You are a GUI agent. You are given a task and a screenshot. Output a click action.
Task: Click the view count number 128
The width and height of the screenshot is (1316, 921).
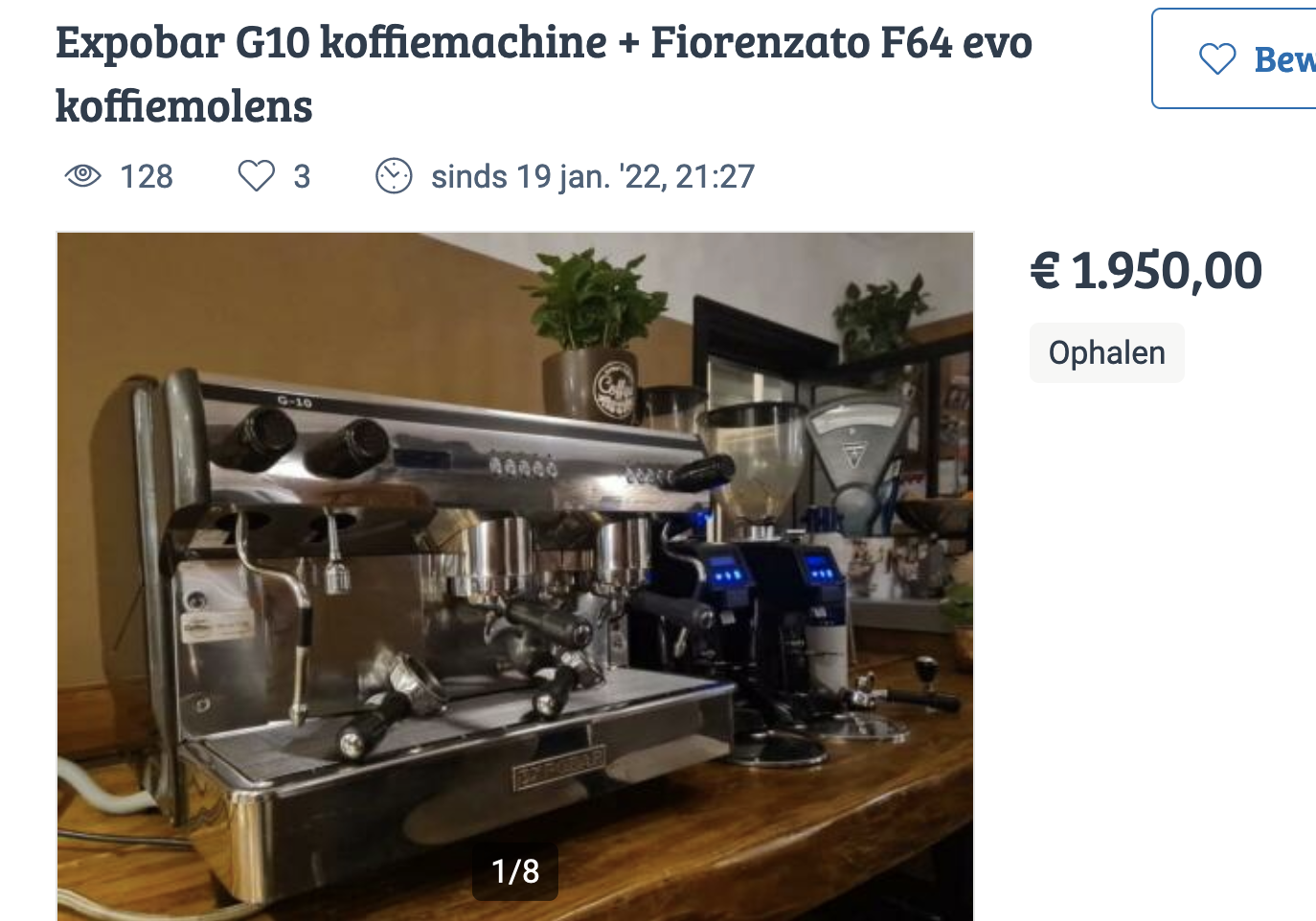coord(147,176)
